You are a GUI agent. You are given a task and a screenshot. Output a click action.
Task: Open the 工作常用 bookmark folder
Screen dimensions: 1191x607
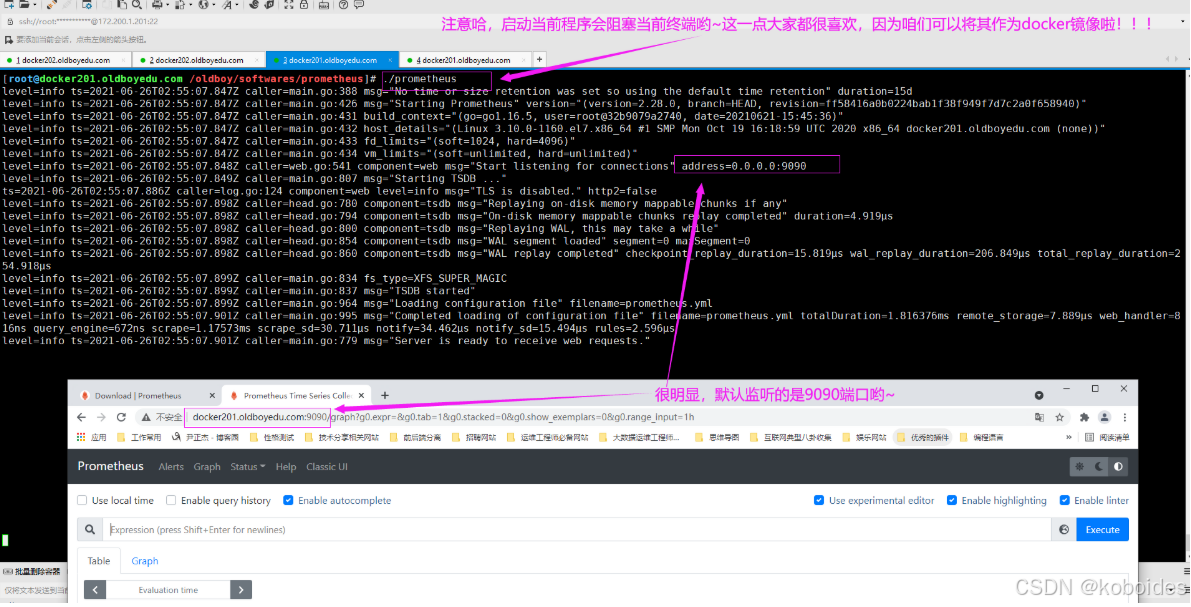(x=138, y=438)
